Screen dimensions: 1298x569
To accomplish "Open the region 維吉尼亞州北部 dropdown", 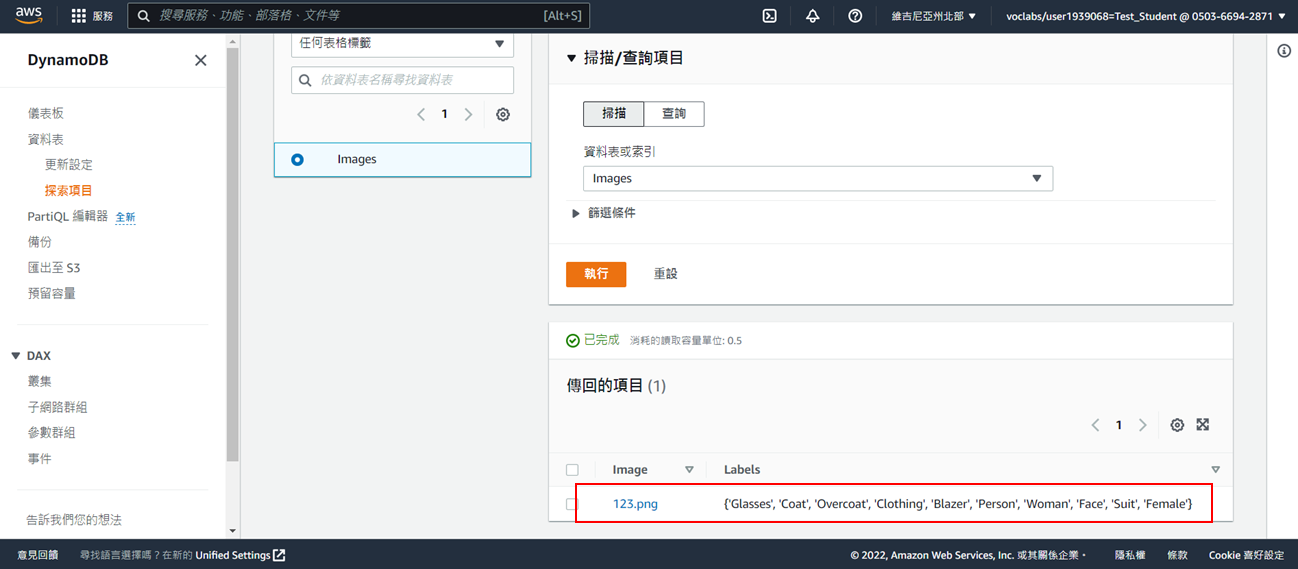I will pyautogui.click(x=934, y=16).
